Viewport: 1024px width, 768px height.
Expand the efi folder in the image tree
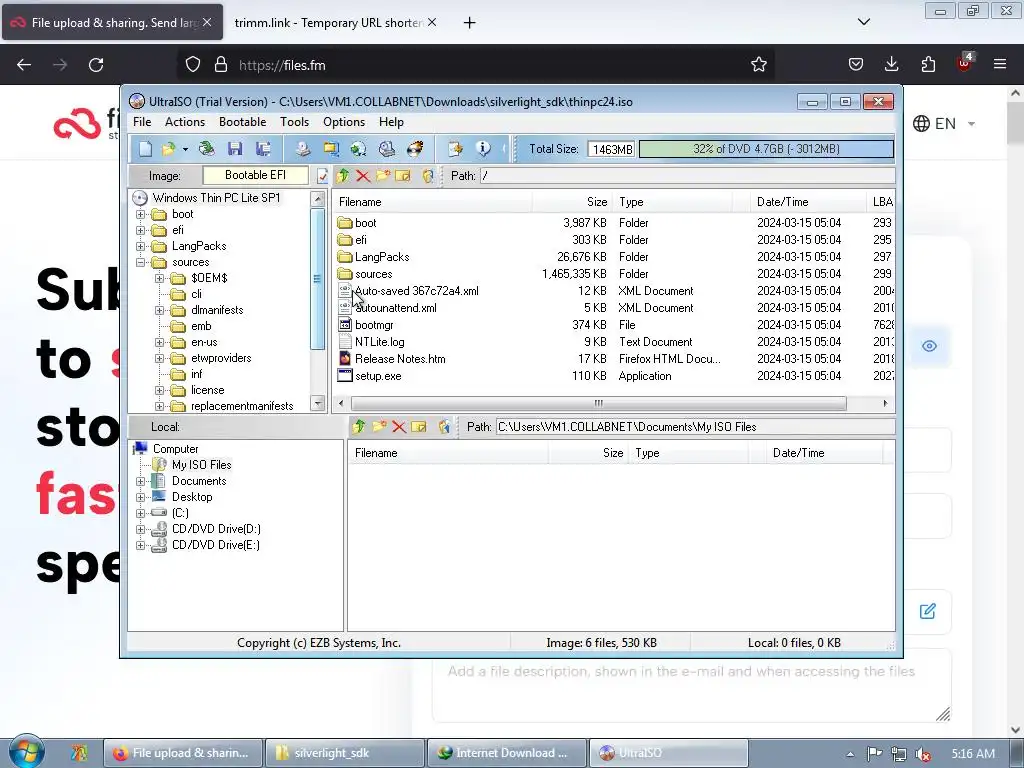point(140,231)
